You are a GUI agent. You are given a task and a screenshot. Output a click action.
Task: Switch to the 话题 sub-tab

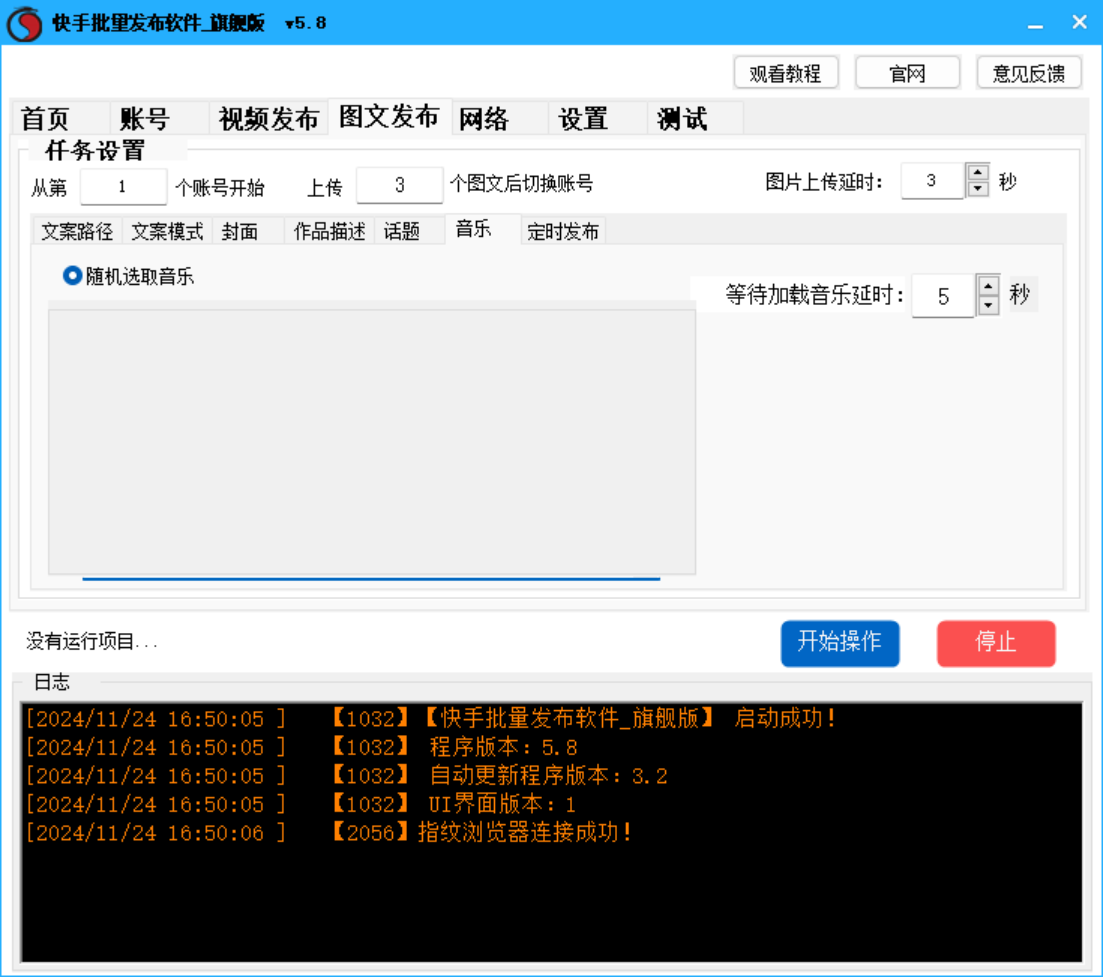click(409, 231)
